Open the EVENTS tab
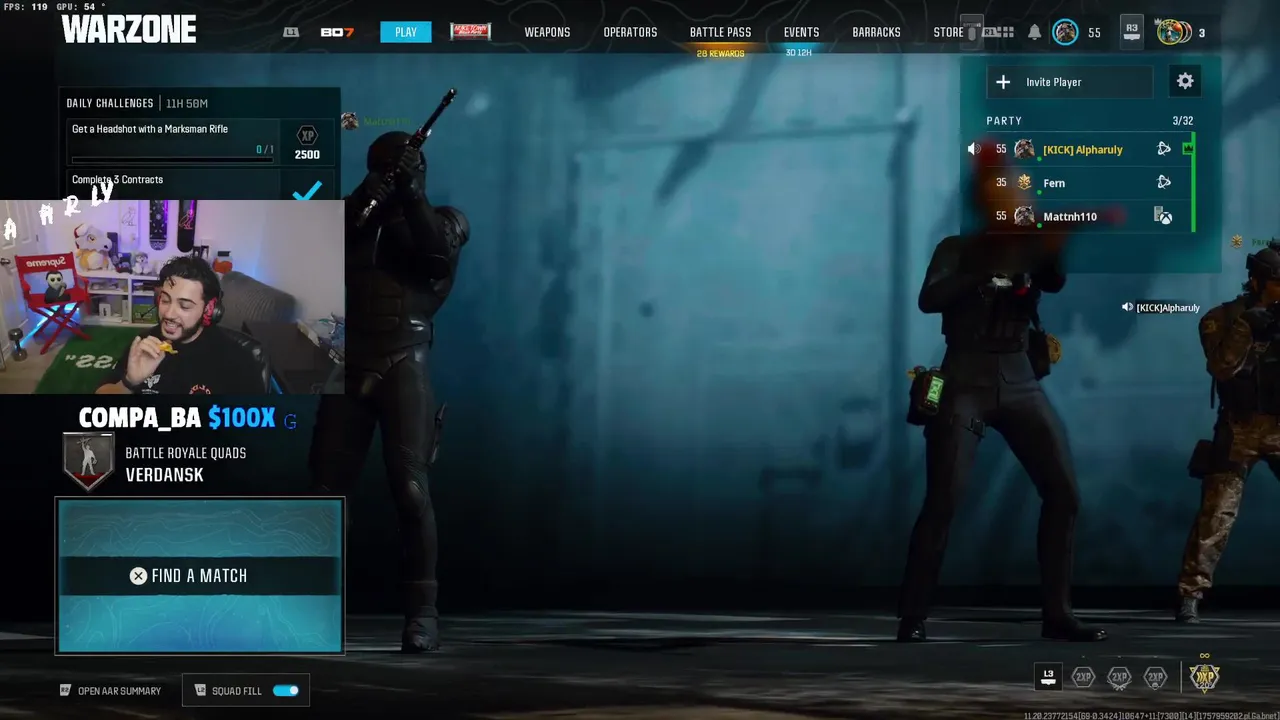This screenshot has height=720, width=1280. 801,32
